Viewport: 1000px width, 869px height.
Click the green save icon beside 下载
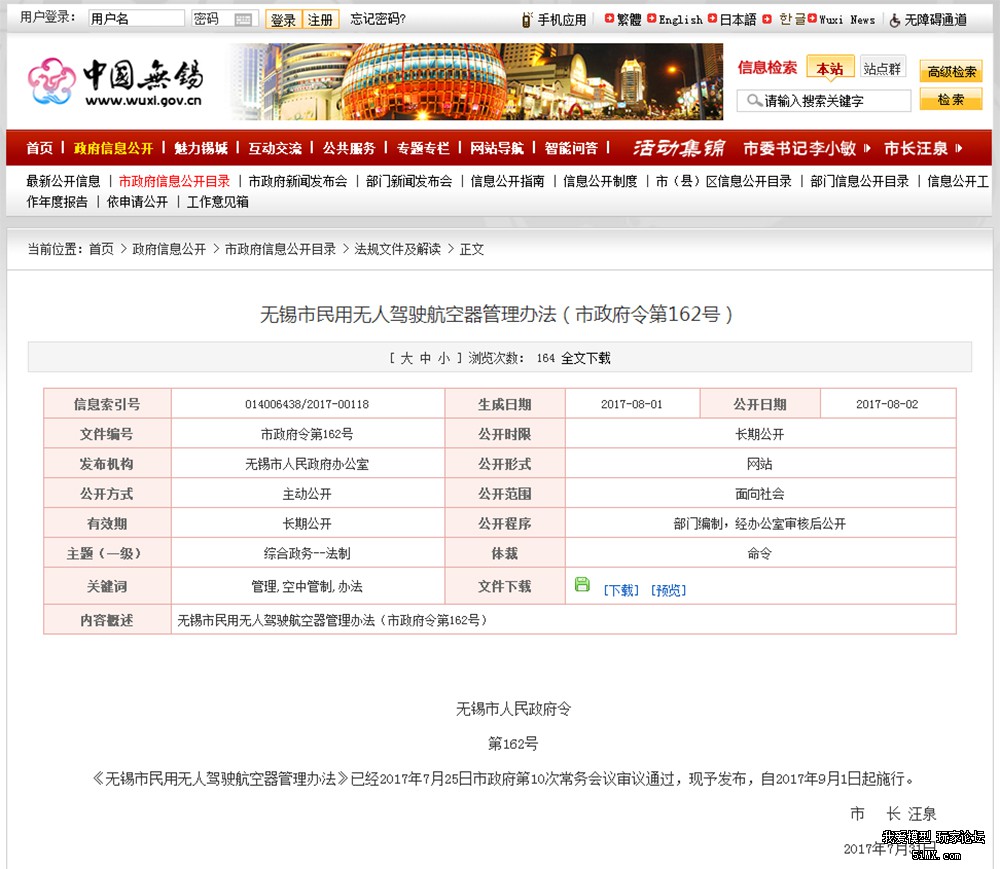click(x=582, y=585)
